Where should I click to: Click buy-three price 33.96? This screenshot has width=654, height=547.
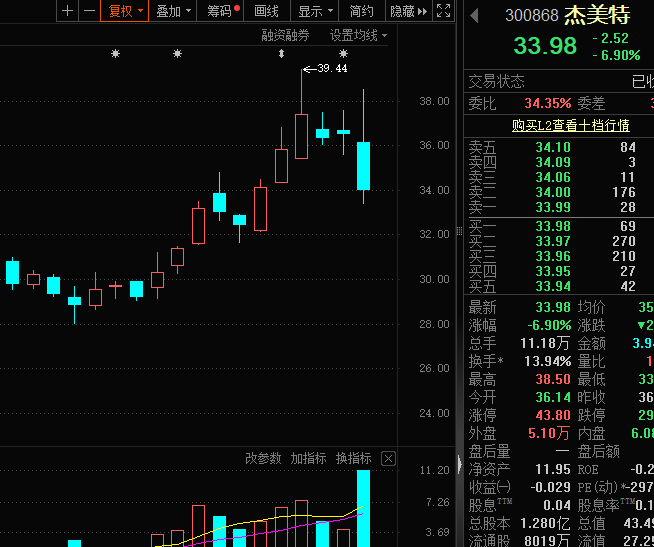click(x=553, y=256)
